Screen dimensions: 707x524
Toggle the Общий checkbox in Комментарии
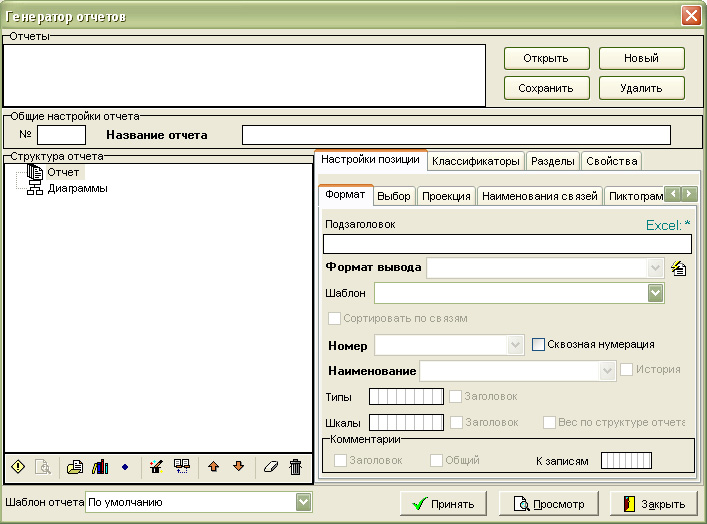pos(436,460)
